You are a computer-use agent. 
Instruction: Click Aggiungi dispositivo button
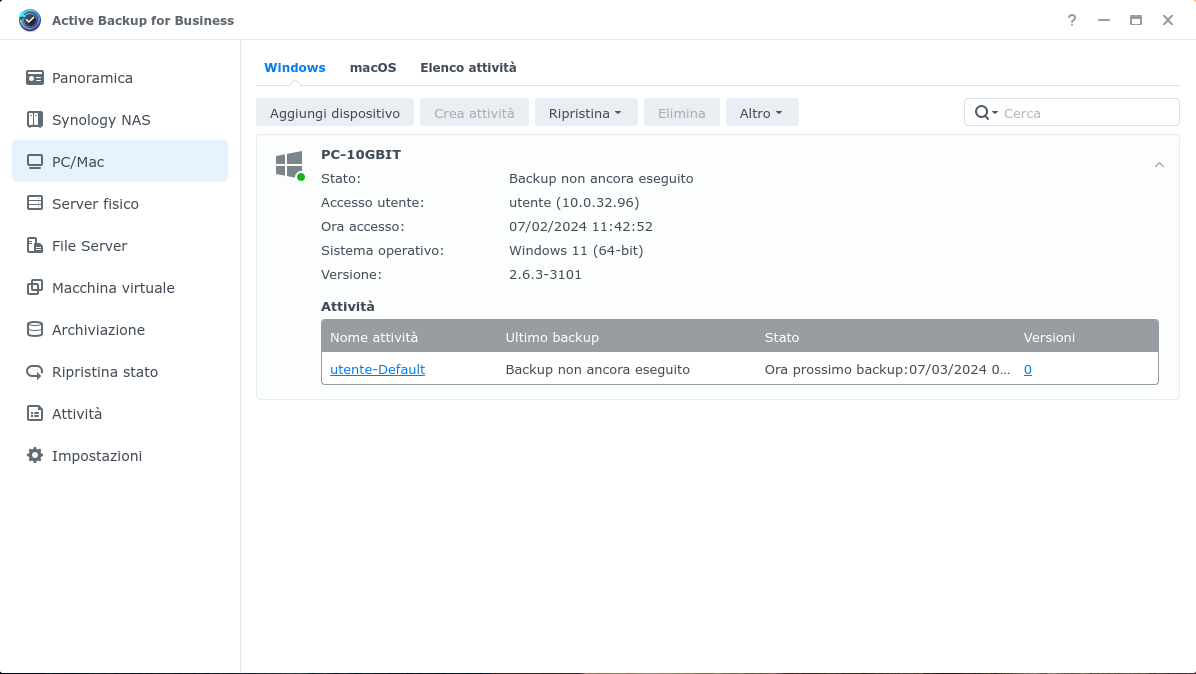point(335,113)
